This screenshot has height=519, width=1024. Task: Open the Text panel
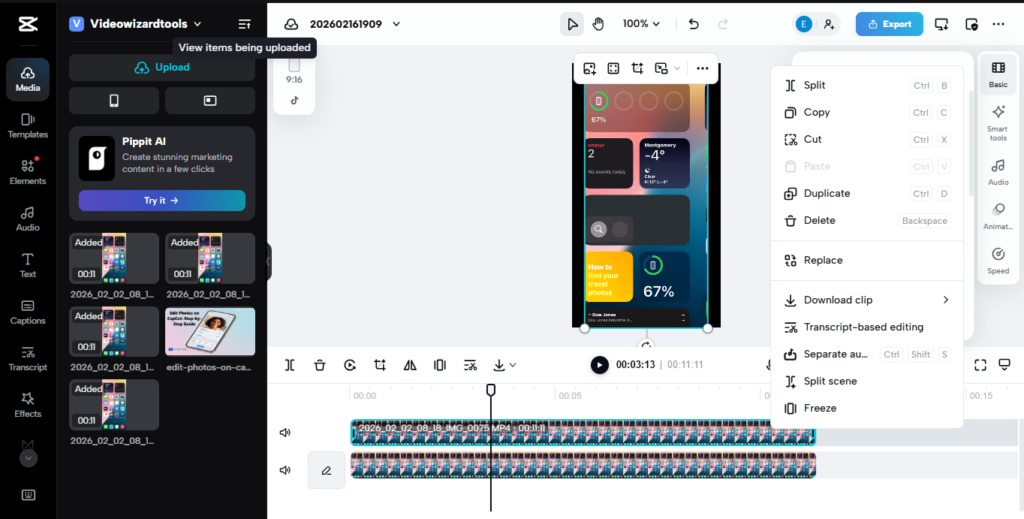pos(27,266)
